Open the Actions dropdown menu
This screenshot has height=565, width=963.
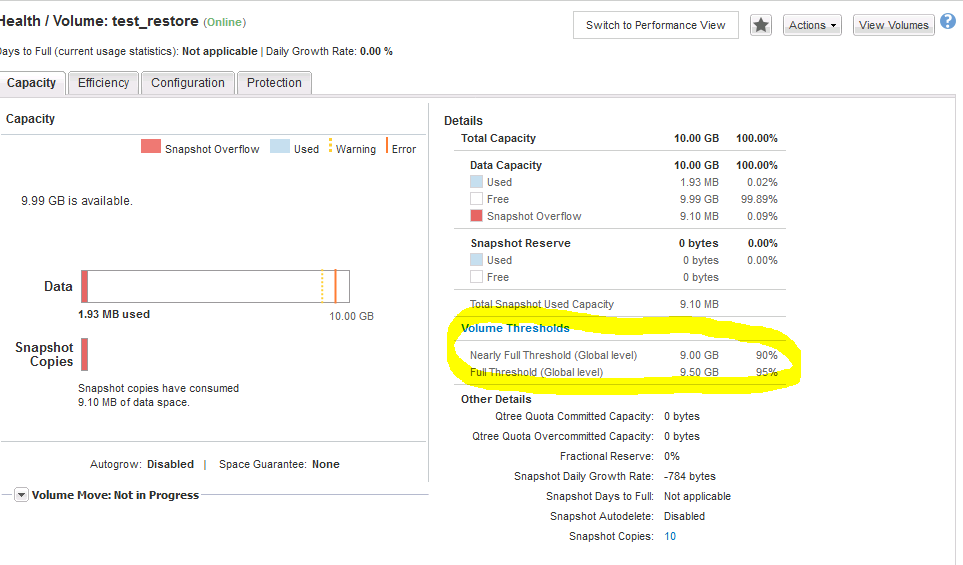(x=812, y=25)
